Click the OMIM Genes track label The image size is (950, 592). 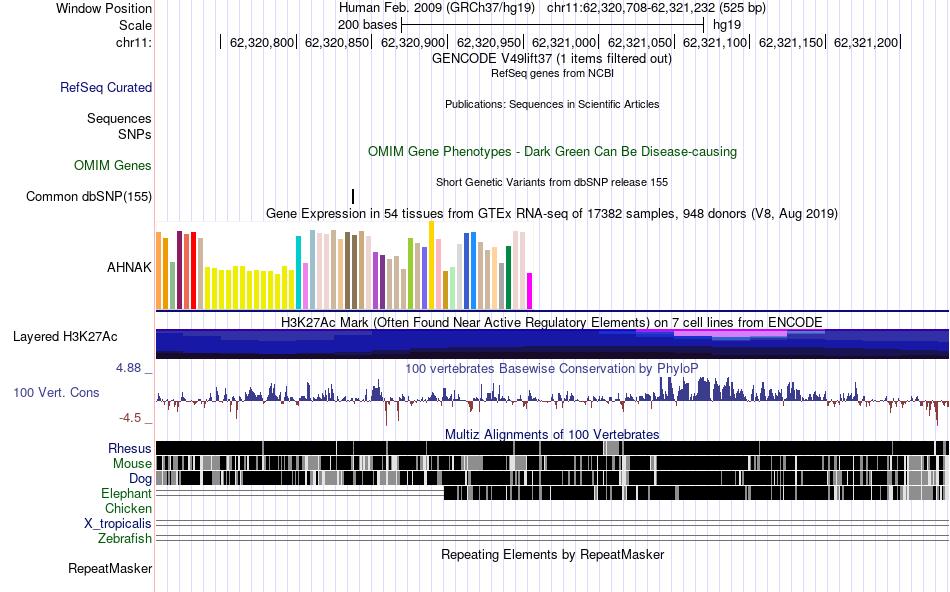113,165
